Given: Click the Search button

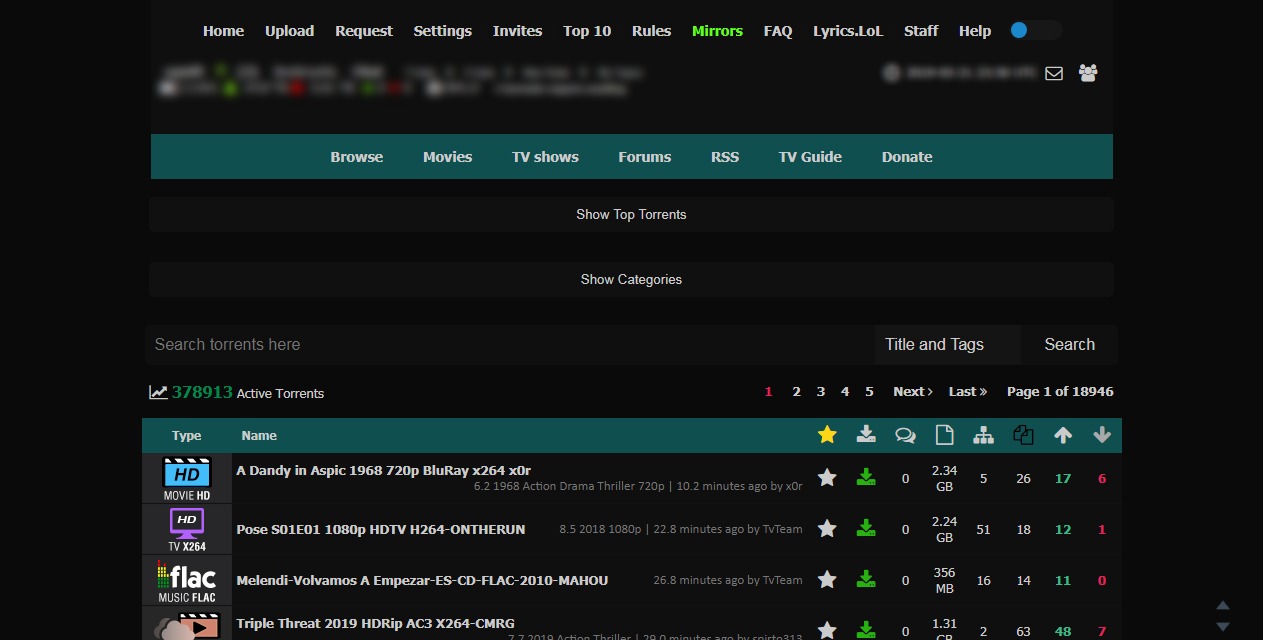Looking at the screenshot, I should pos(1069,344).
